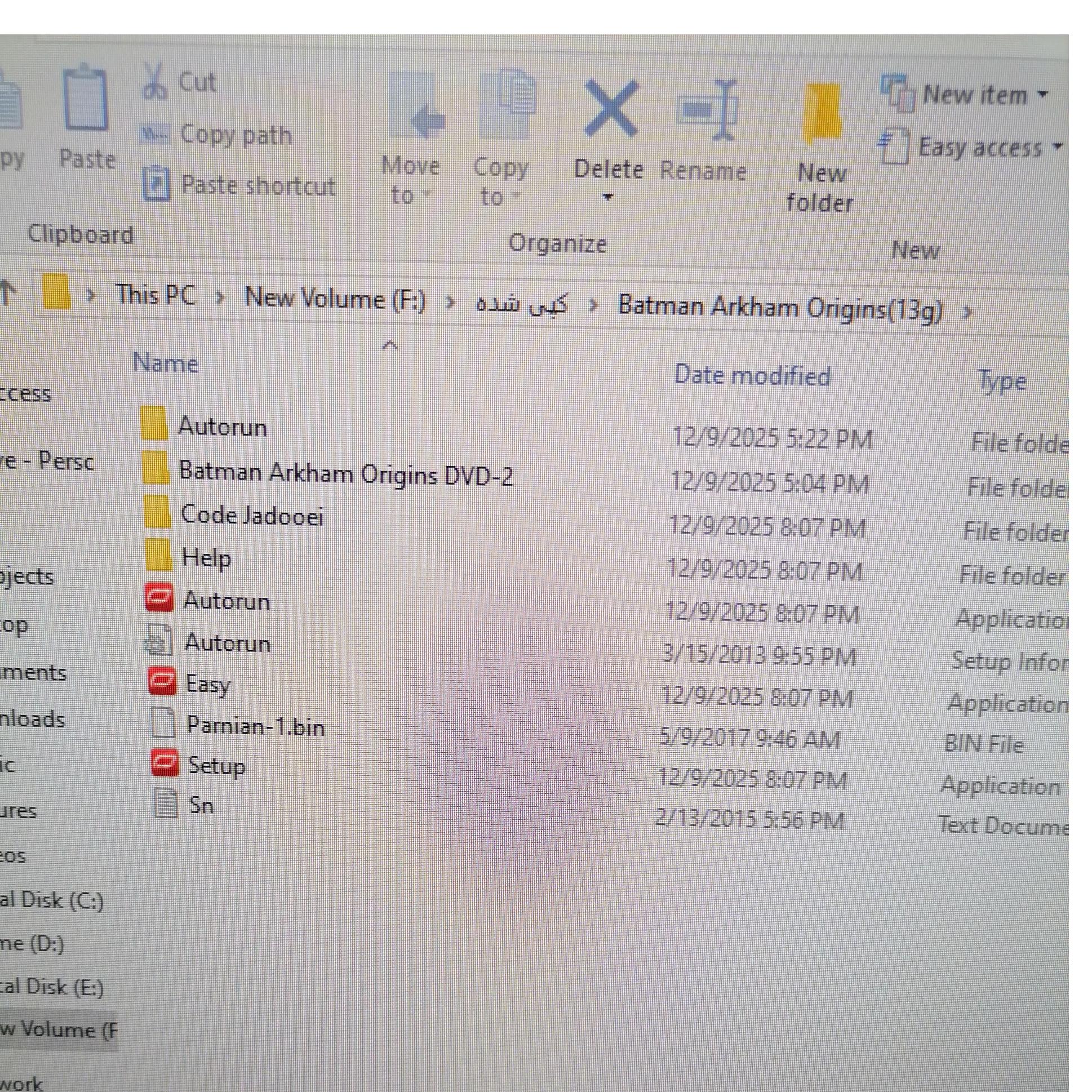Open the Copy to dropdown

(500, 182)
